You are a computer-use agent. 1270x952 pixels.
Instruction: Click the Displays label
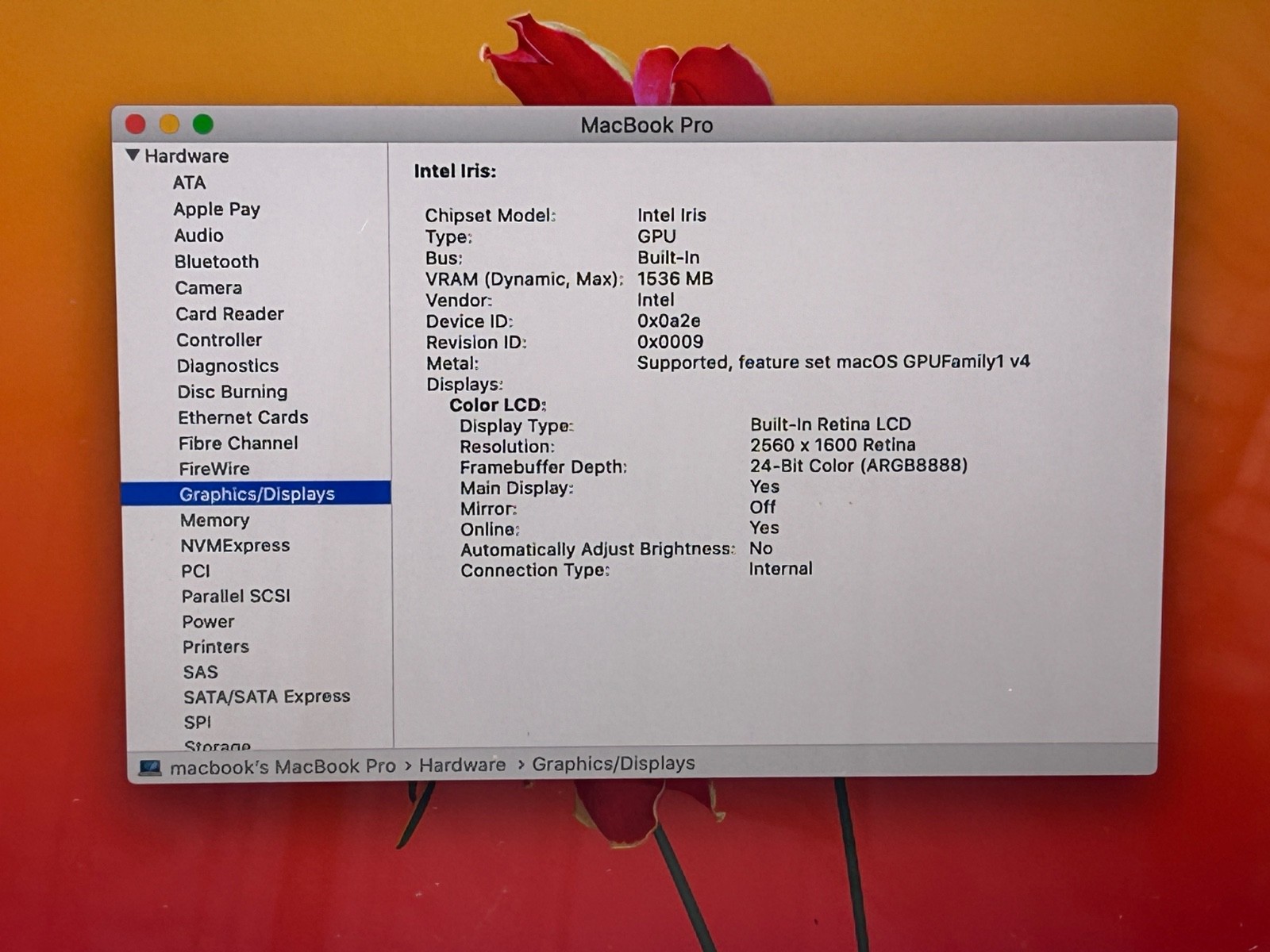[464, 385]
